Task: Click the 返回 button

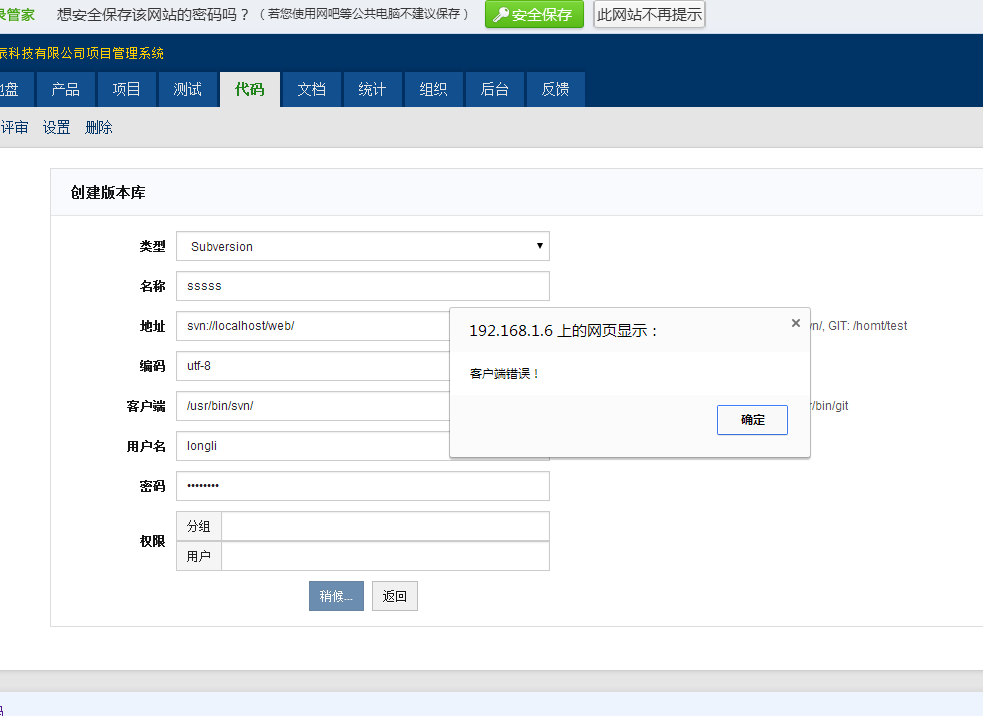Action: click(x=394, y=596)
